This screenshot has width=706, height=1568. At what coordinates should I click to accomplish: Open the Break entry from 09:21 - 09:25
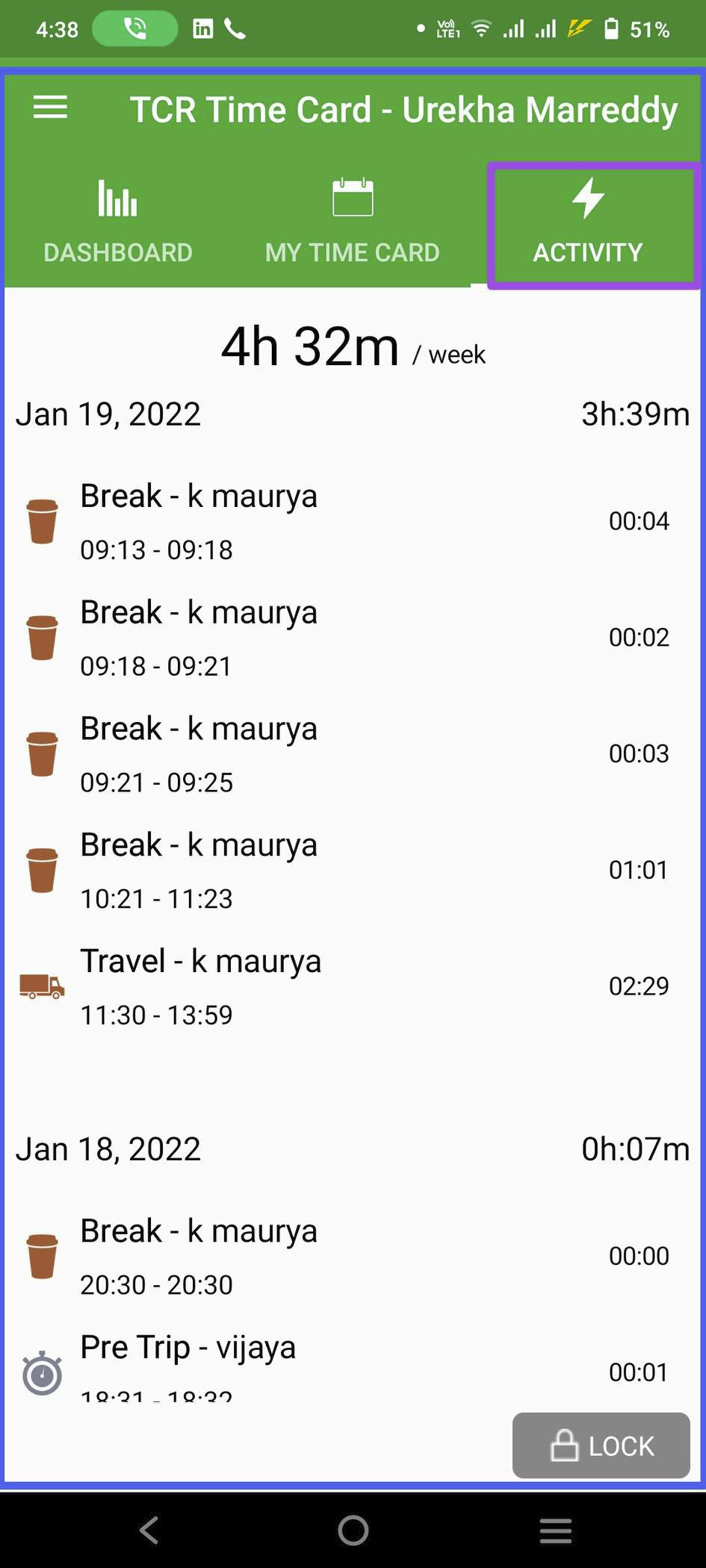[353, 754]
